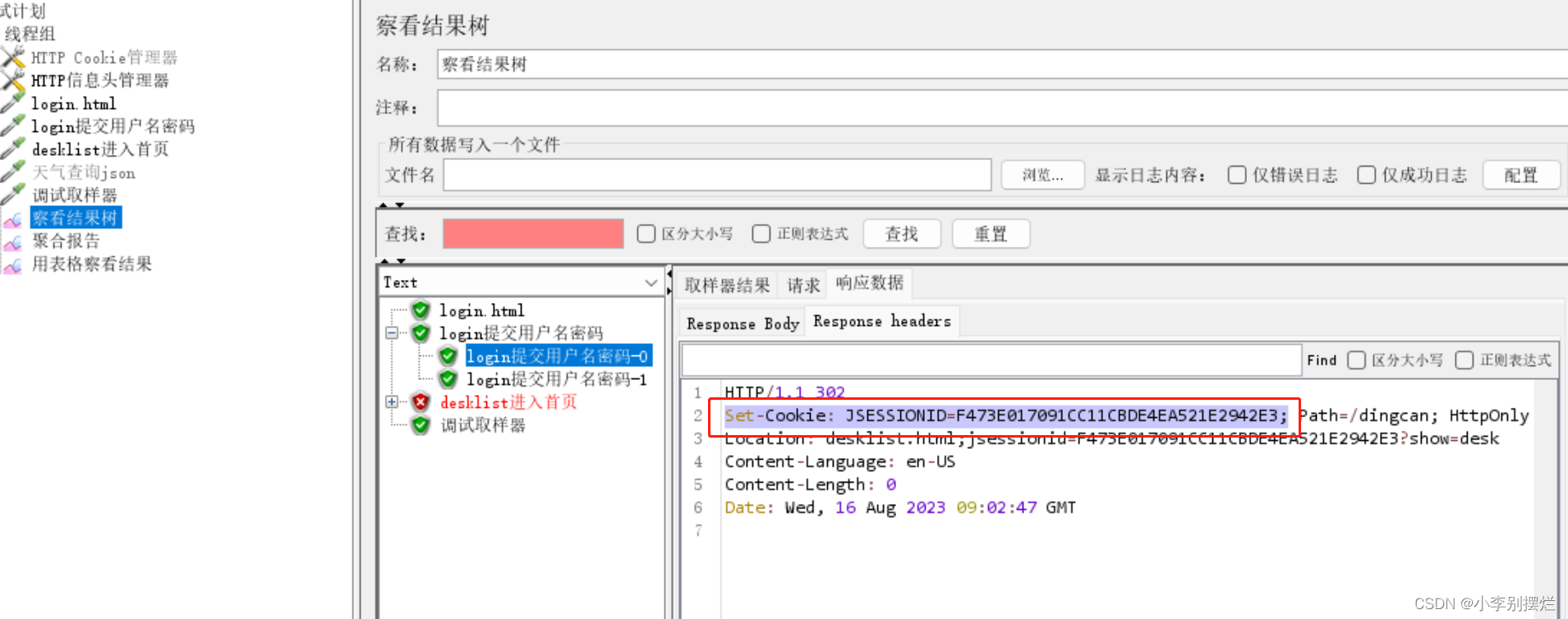Click the 聚合报告 listener icon
Image resolution: width=1568 pixels, height=619 pixels.
coord(12,242)
